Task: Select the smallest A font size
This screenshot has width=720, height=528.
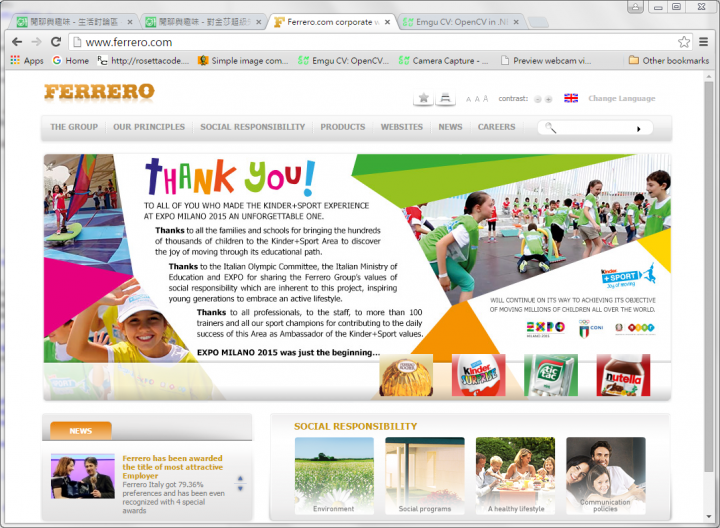Action: pyautogui.click(x=468, y=99)
